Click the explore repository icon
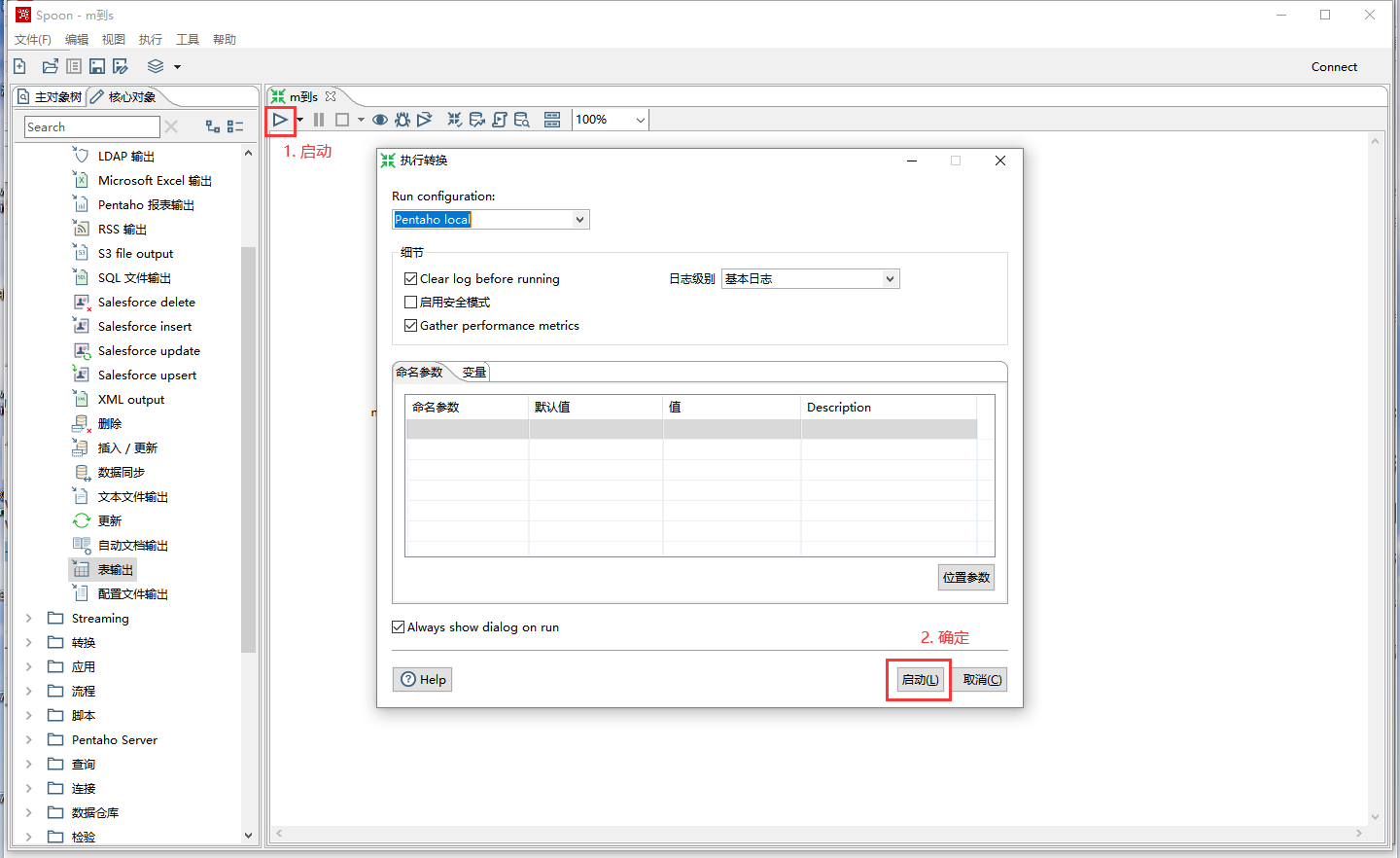 coord(74,66)
